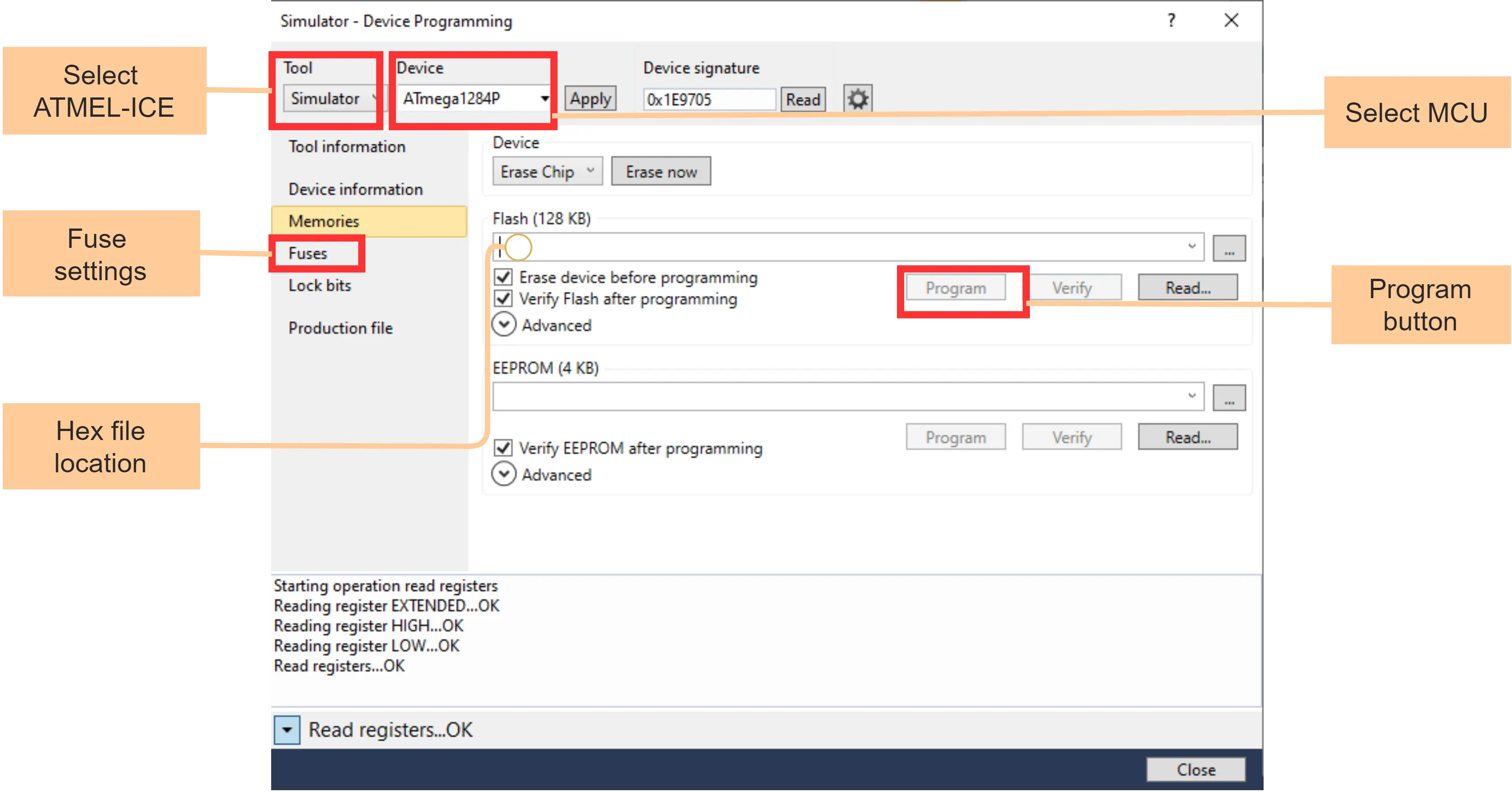Click the Program Flash button
This screenshot has height=792, width=1512.
955,288
